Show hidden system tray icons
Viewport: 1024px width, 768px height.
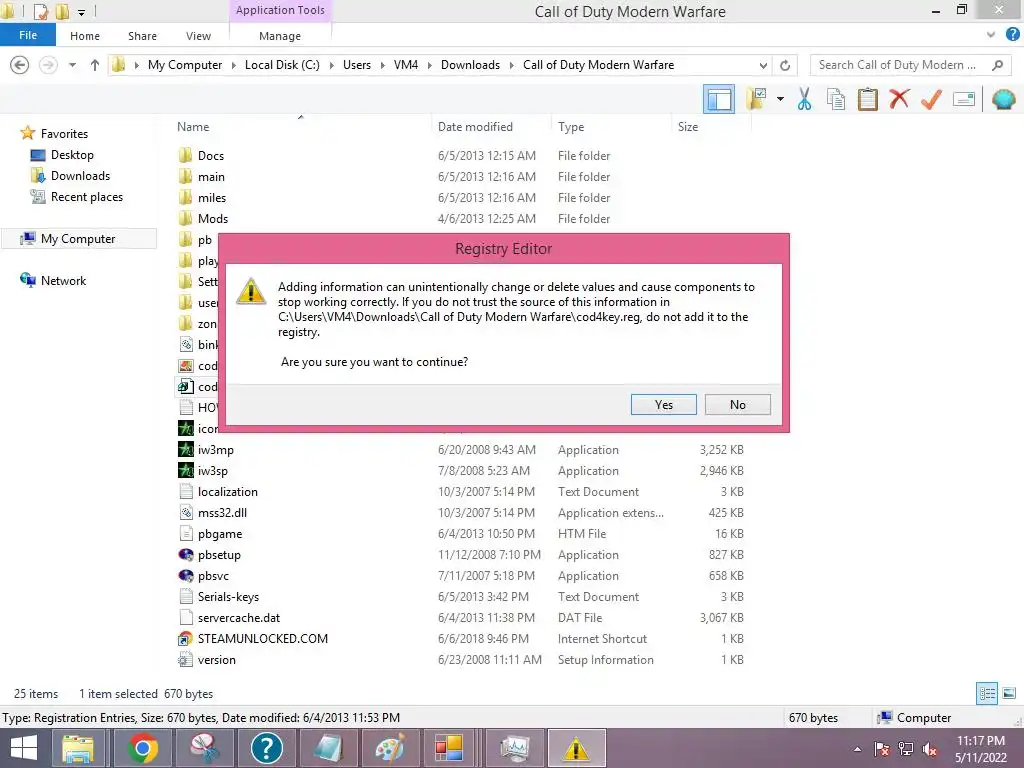(857, 749)
